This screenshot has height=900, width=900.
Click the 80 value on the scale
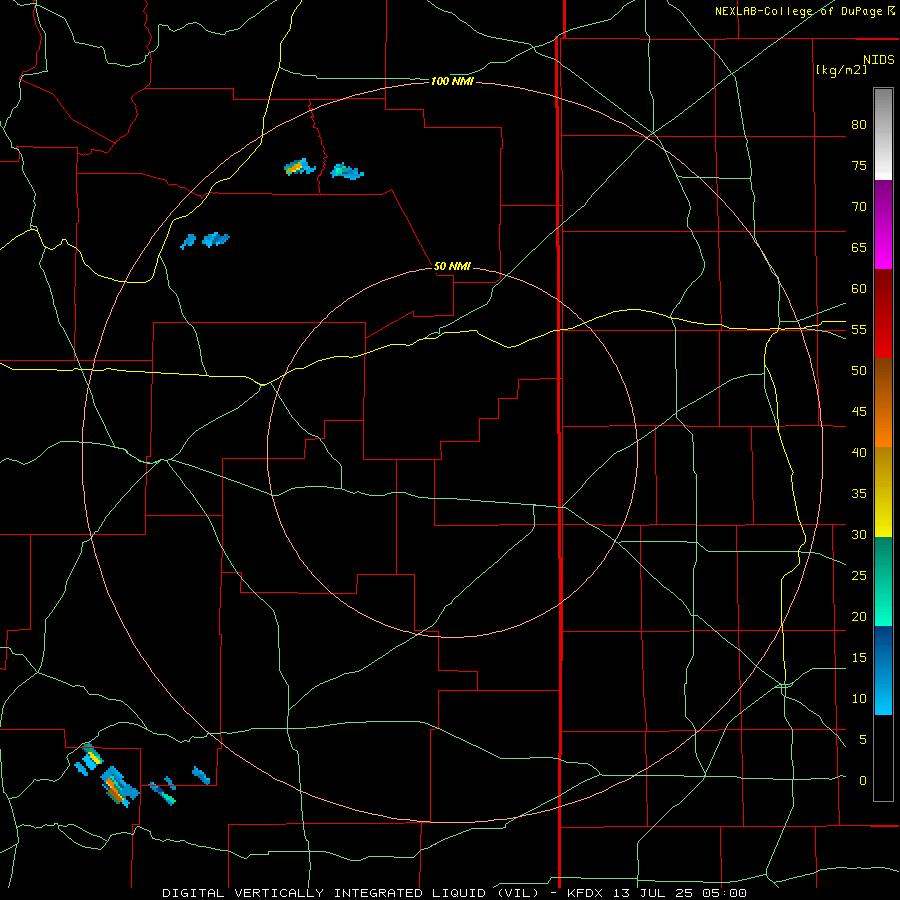(x=859, y=125)
